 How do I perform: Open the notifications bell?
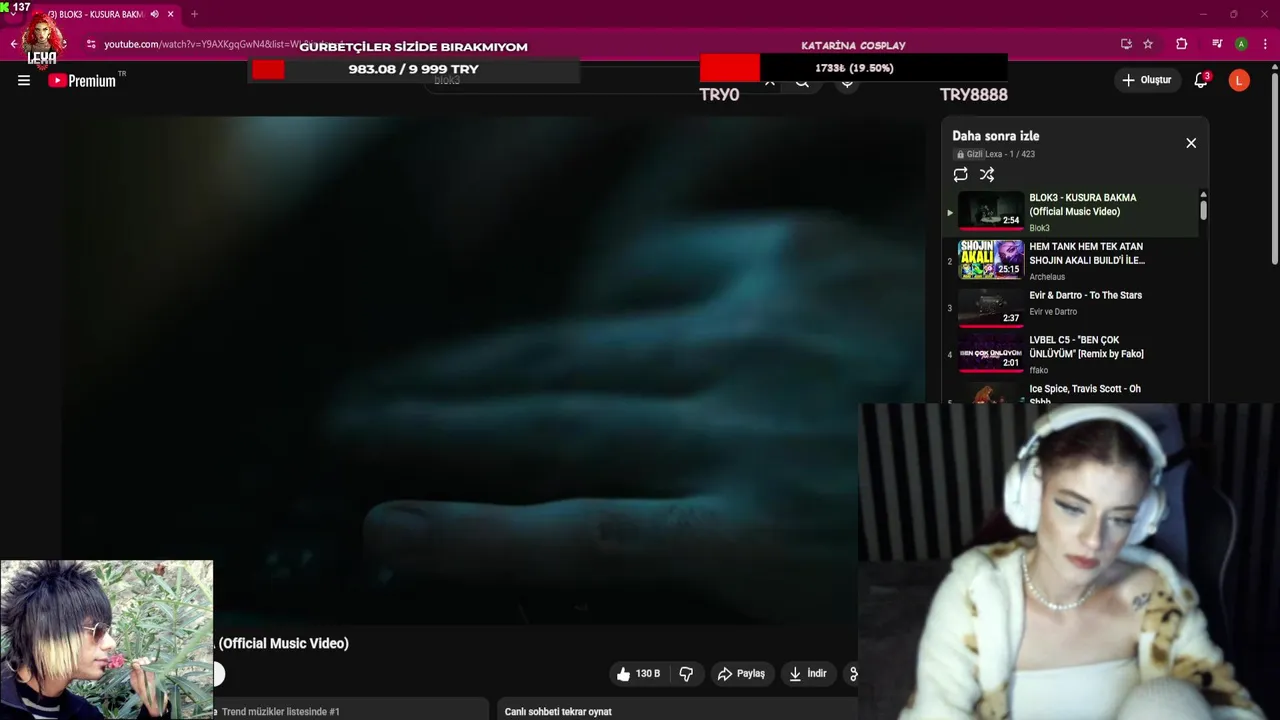click(x=1201, y=80)
